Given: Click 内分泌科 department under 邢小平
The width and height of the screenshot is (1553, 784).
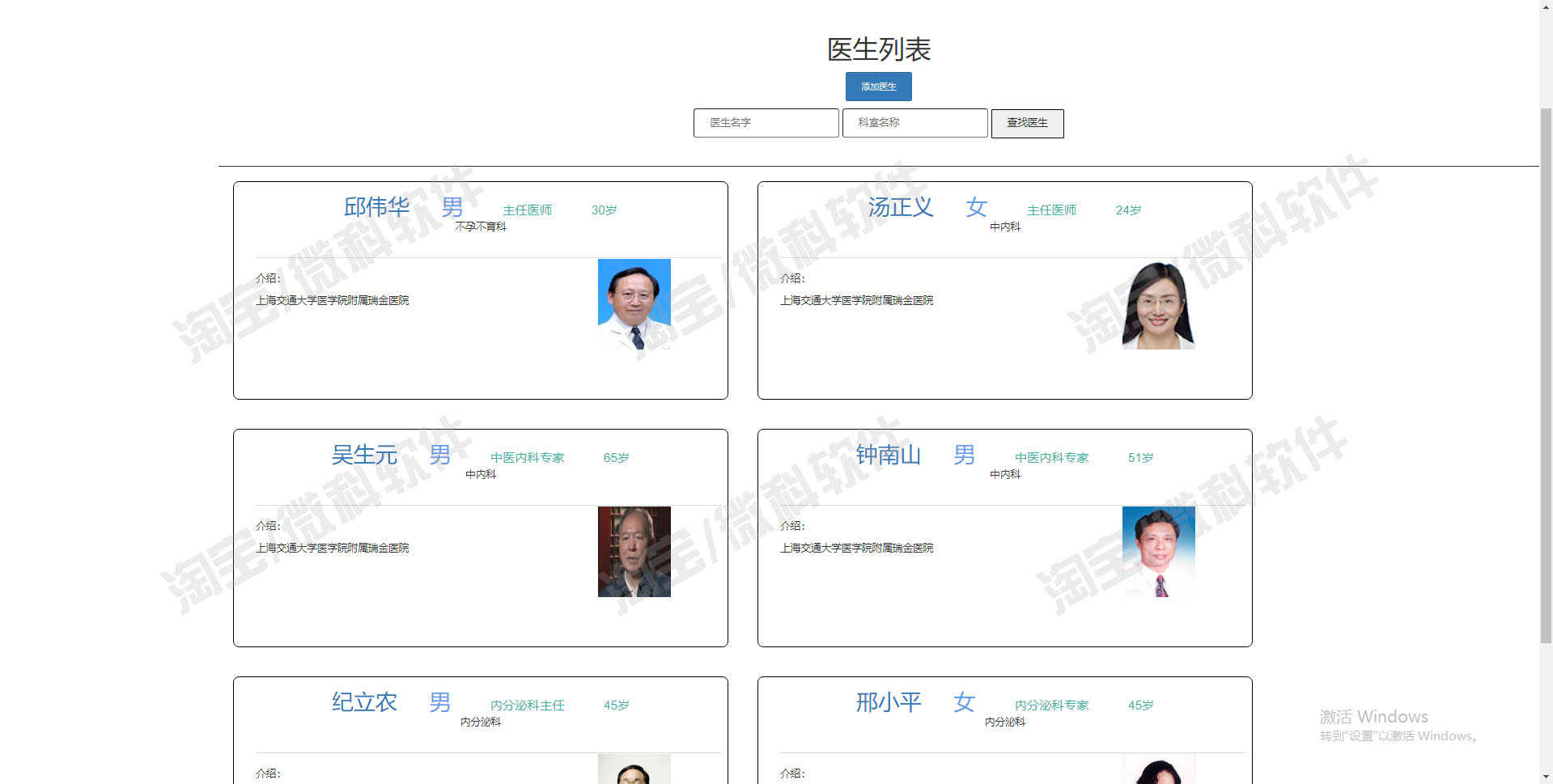Looking at the screenshot, I should coord(1005,723).
